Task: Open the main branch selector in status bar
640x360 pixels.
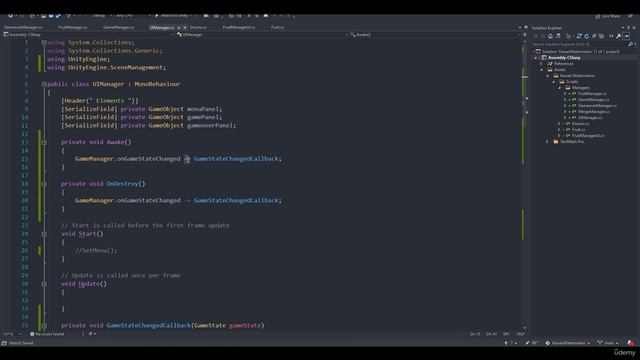Action: 608,343
